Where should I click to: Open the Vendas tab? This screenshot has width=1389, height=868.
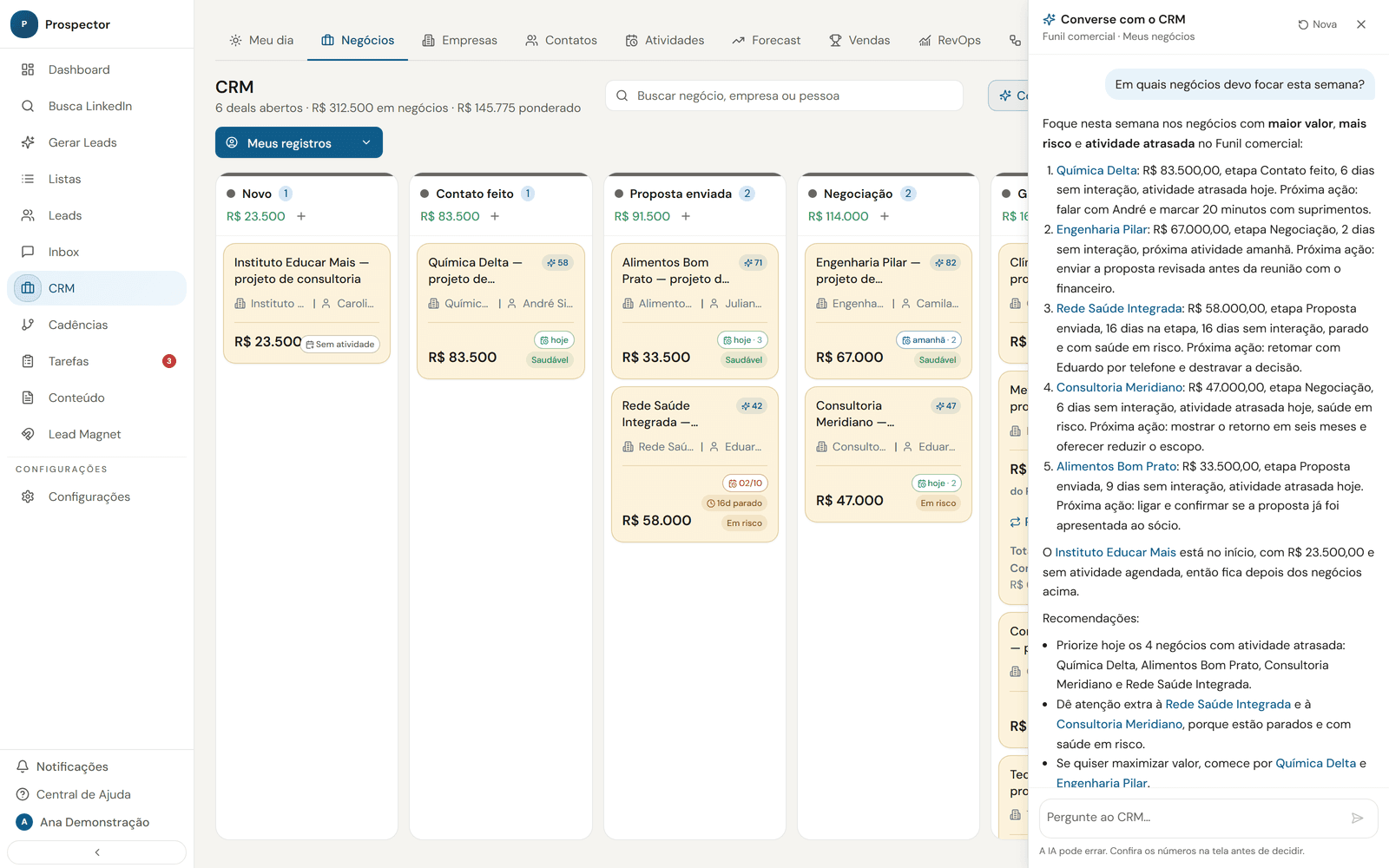(x=859, y=40)
